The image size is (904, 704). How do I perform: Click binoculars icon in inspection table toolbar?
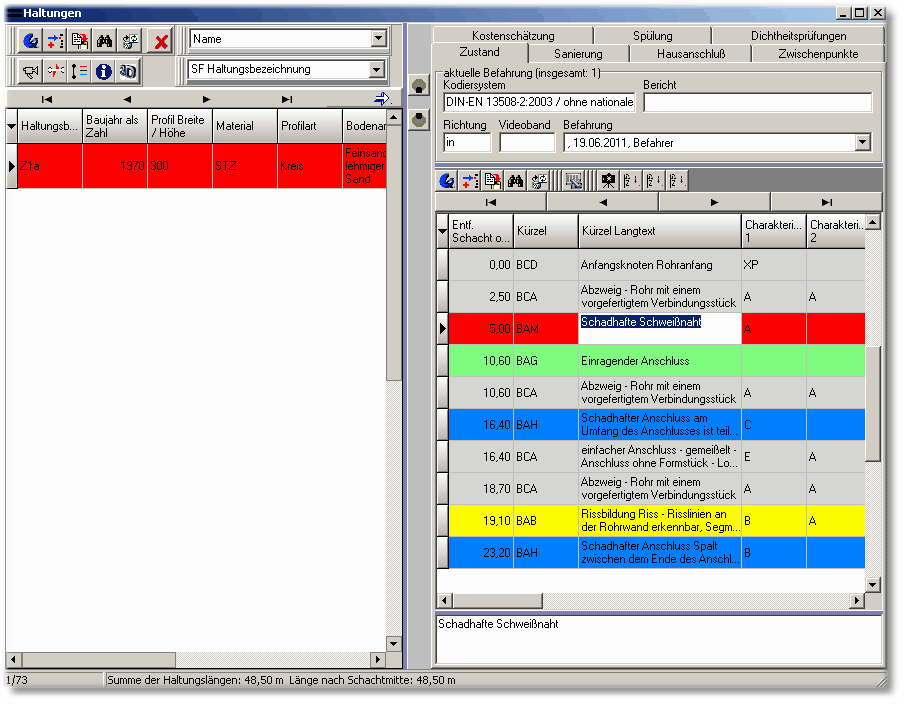tap(516, 181)
